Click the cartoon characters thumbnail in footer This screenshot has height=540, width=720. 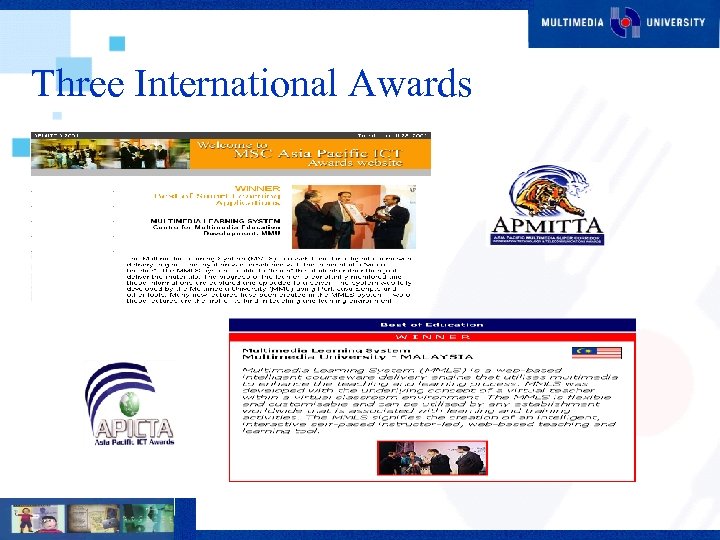tap(38, 519)
